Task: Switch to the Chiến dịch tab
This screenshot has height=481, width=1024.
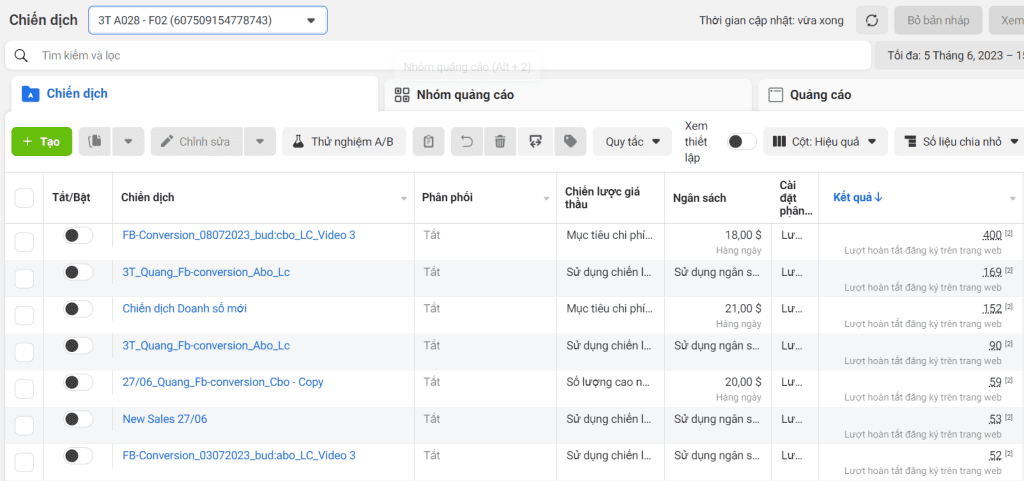Action: tap(195, 94)
